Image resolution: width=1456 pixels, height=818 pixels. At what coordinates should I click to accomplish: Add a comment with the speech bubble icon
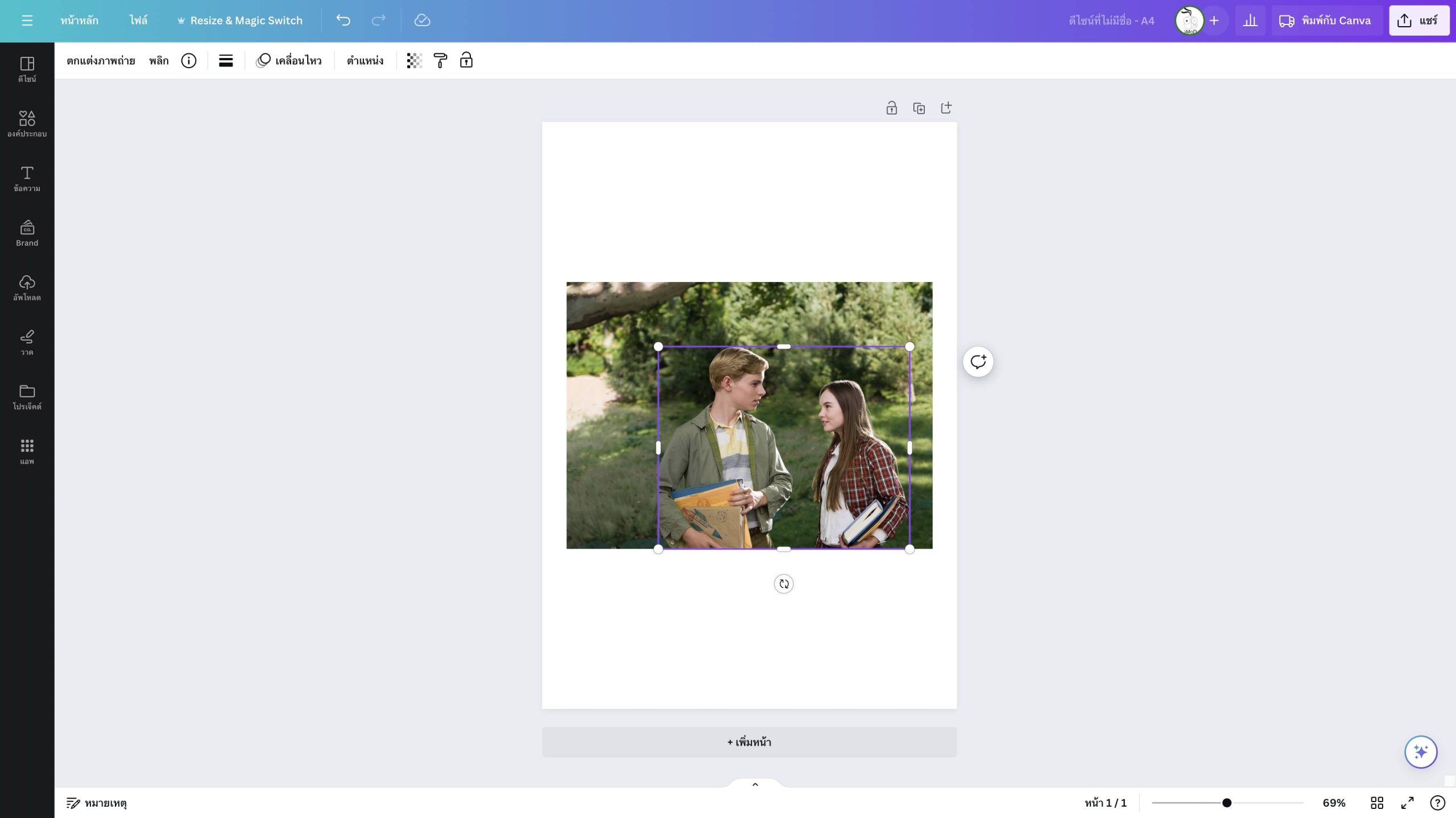point(978,362)
